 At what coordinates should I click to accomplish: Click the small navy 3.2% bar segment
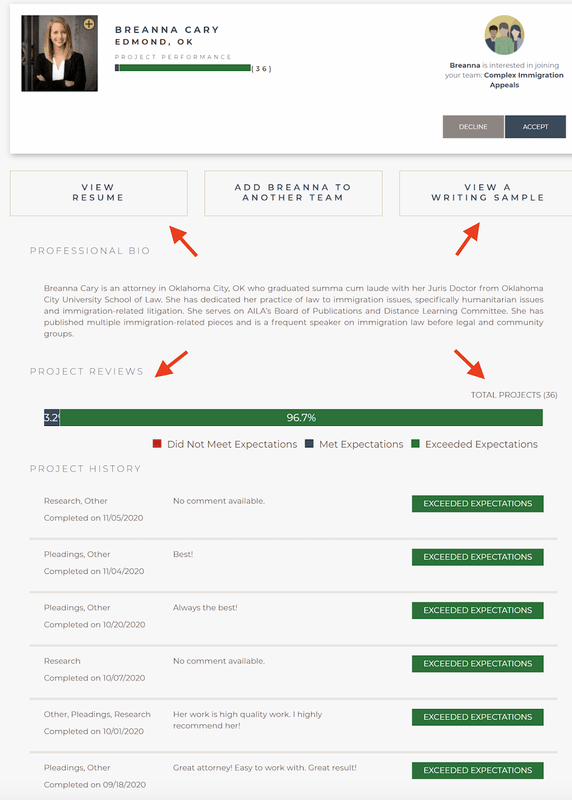click(x=52, y=417)
